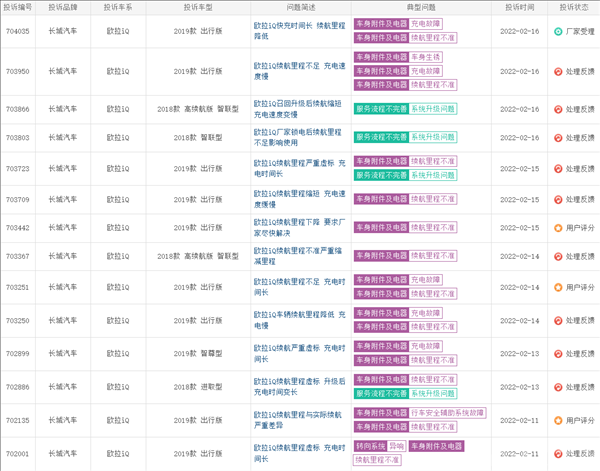
Task: Open complaint about 欧拉iQ快充时间长 续航里程降低
Action: (x=299, y=31)
